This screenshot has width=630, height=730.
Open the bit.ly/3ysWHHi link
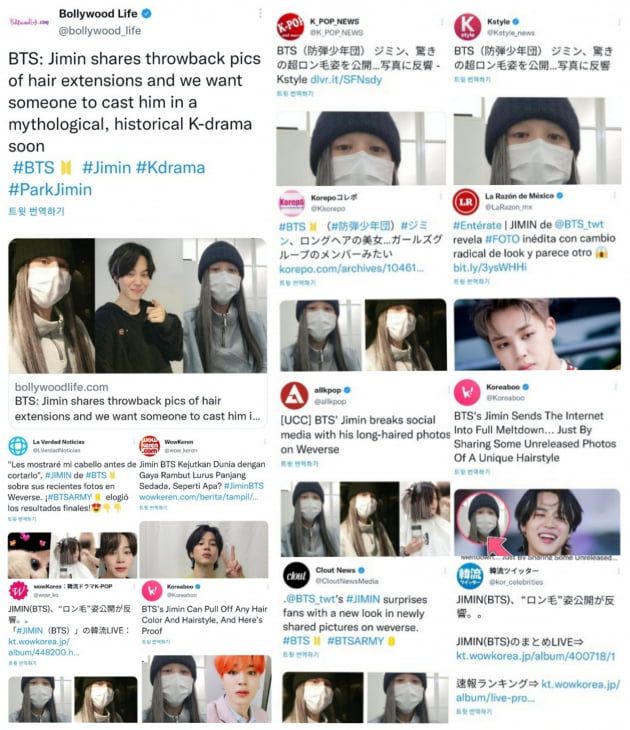pyautogui.click(x=490, y=267)
